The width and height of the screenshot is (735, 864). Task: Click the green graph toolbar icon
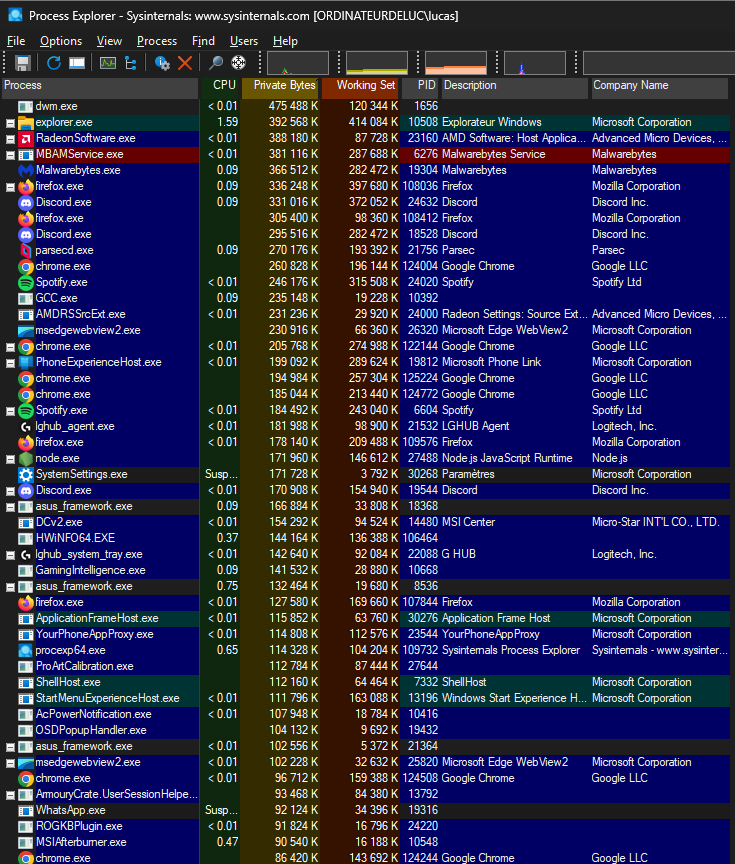click(107, 63)
